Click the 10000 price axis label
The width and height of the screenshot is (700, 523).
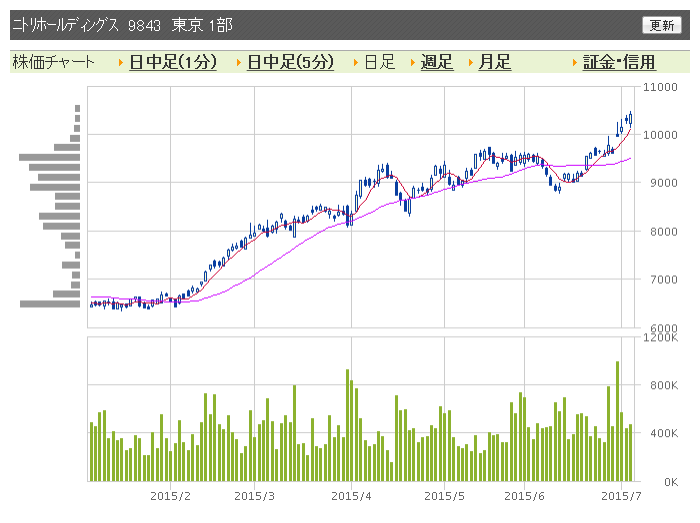pyautogui.click(x=660, y=135)
